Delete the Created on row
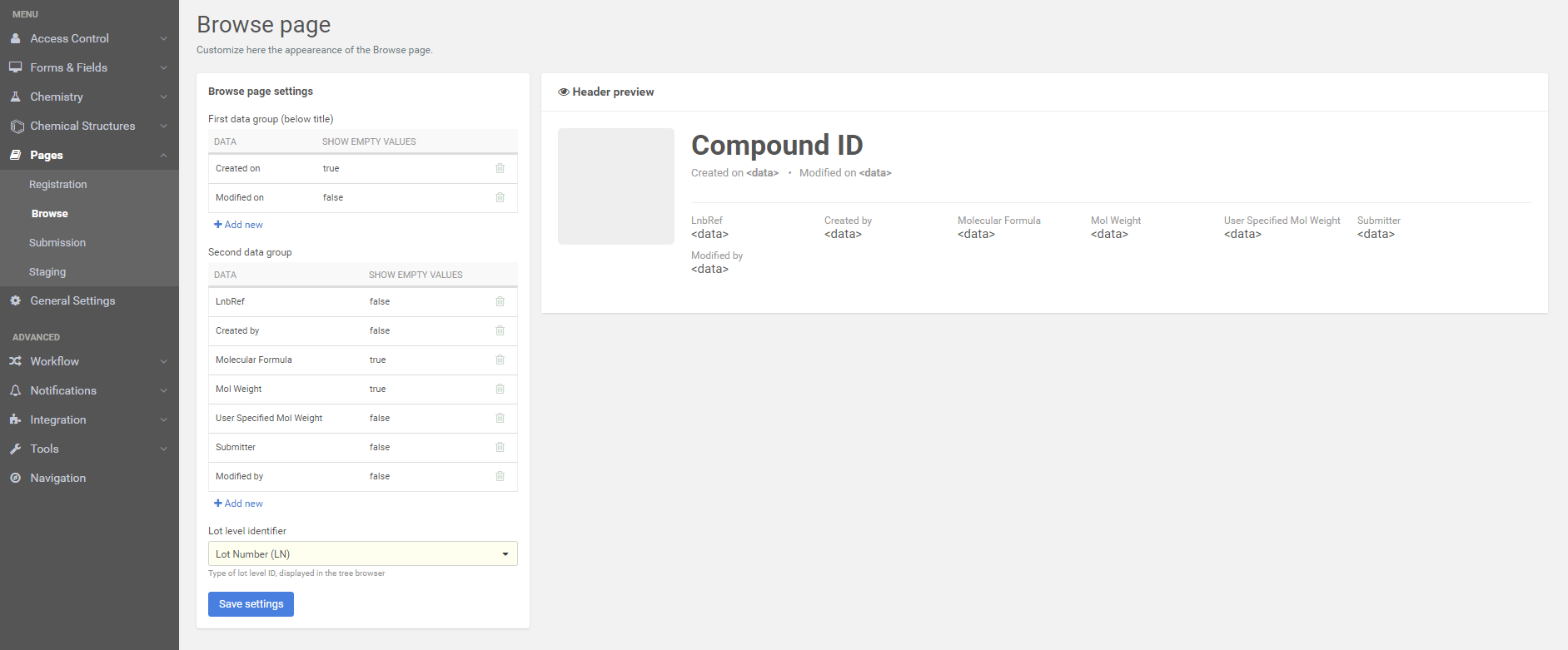Screen dimensions: 1568x650 500,168
